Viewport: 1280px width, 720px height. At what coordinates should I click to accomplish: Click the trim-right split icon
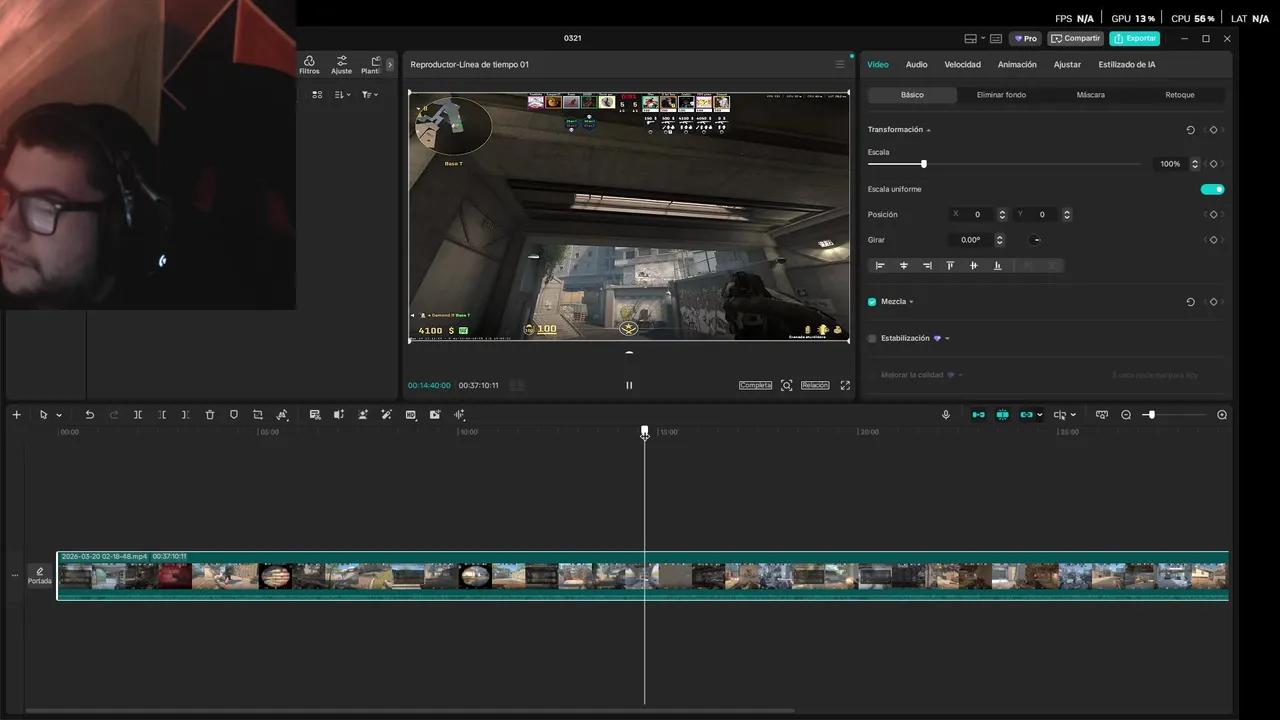click(186, 415)
